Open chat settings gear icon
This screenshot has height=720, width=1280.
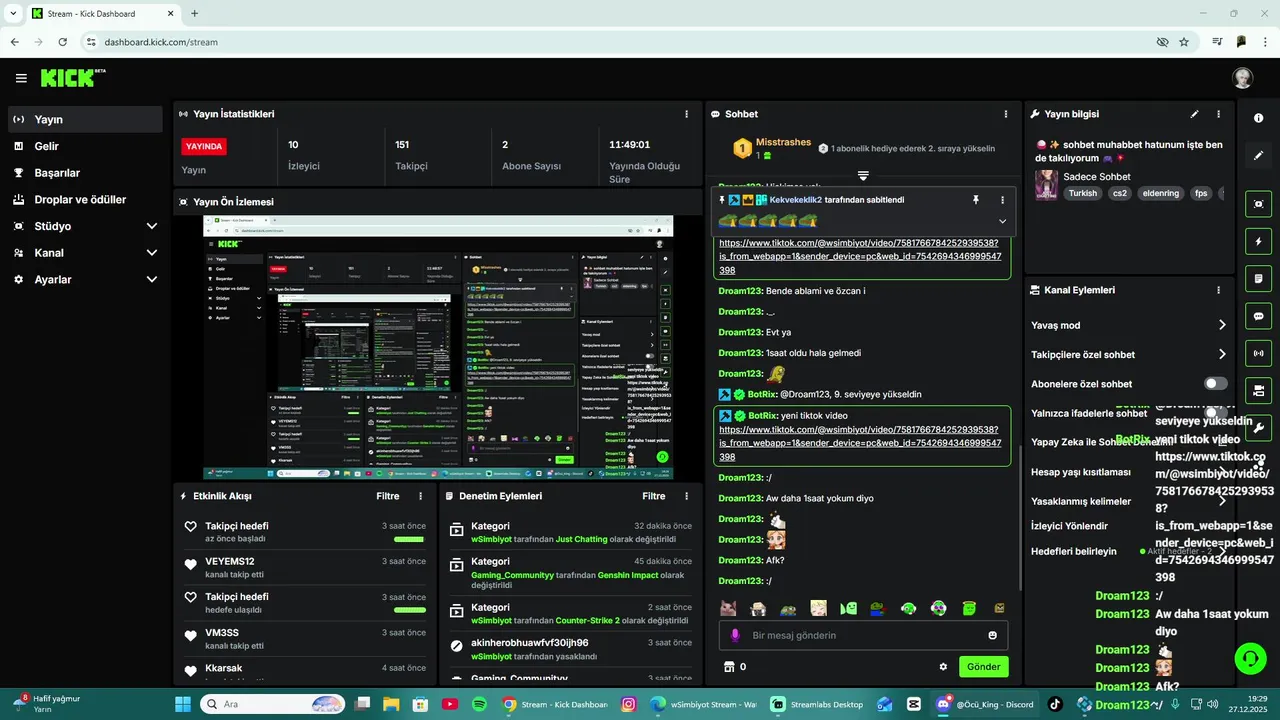(x=942, y=667)
